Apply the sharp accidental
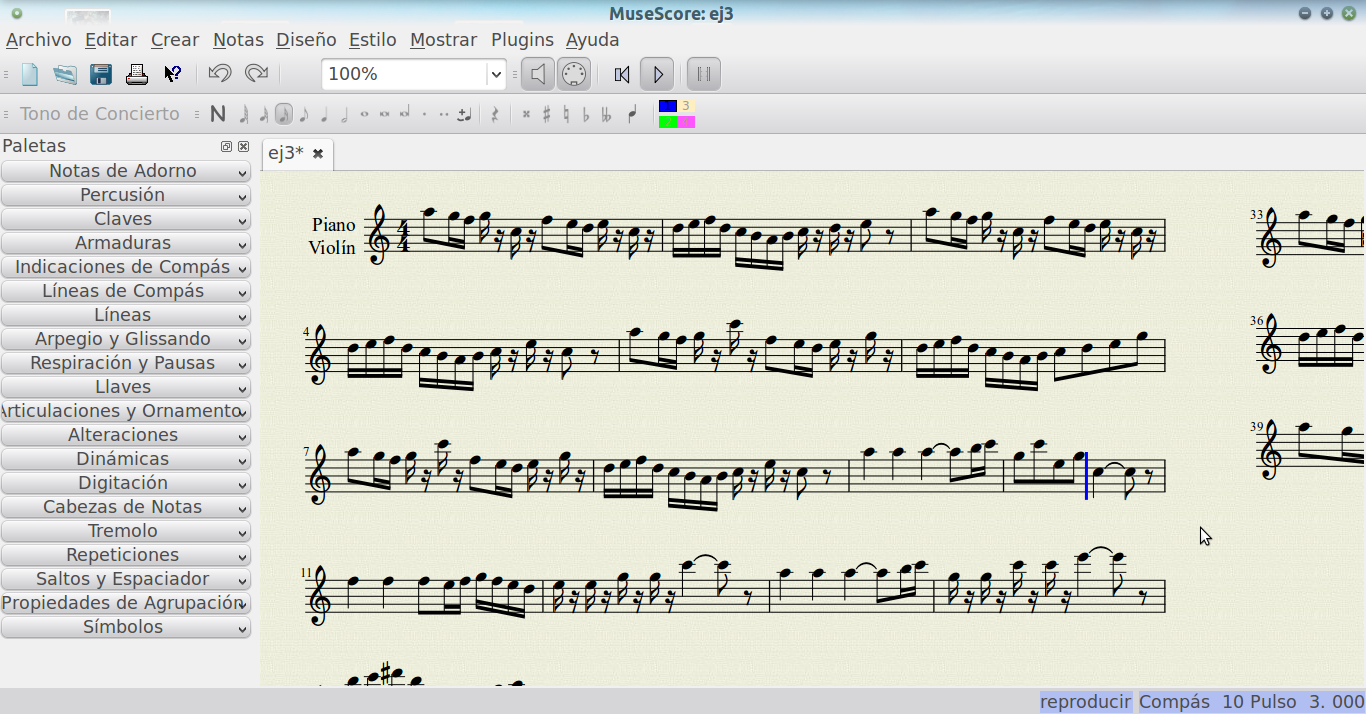Screen dimensions: 1366x714 tap(546, 114)
